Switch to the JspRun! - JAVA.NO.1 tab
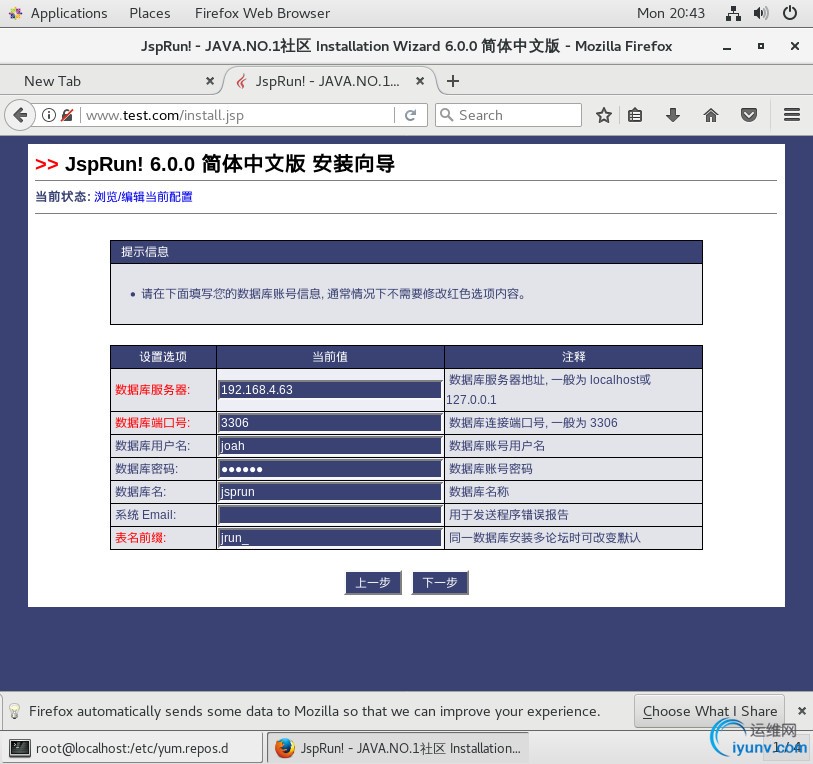This screenshot has height=764, width=813. [x=330, y=81]
